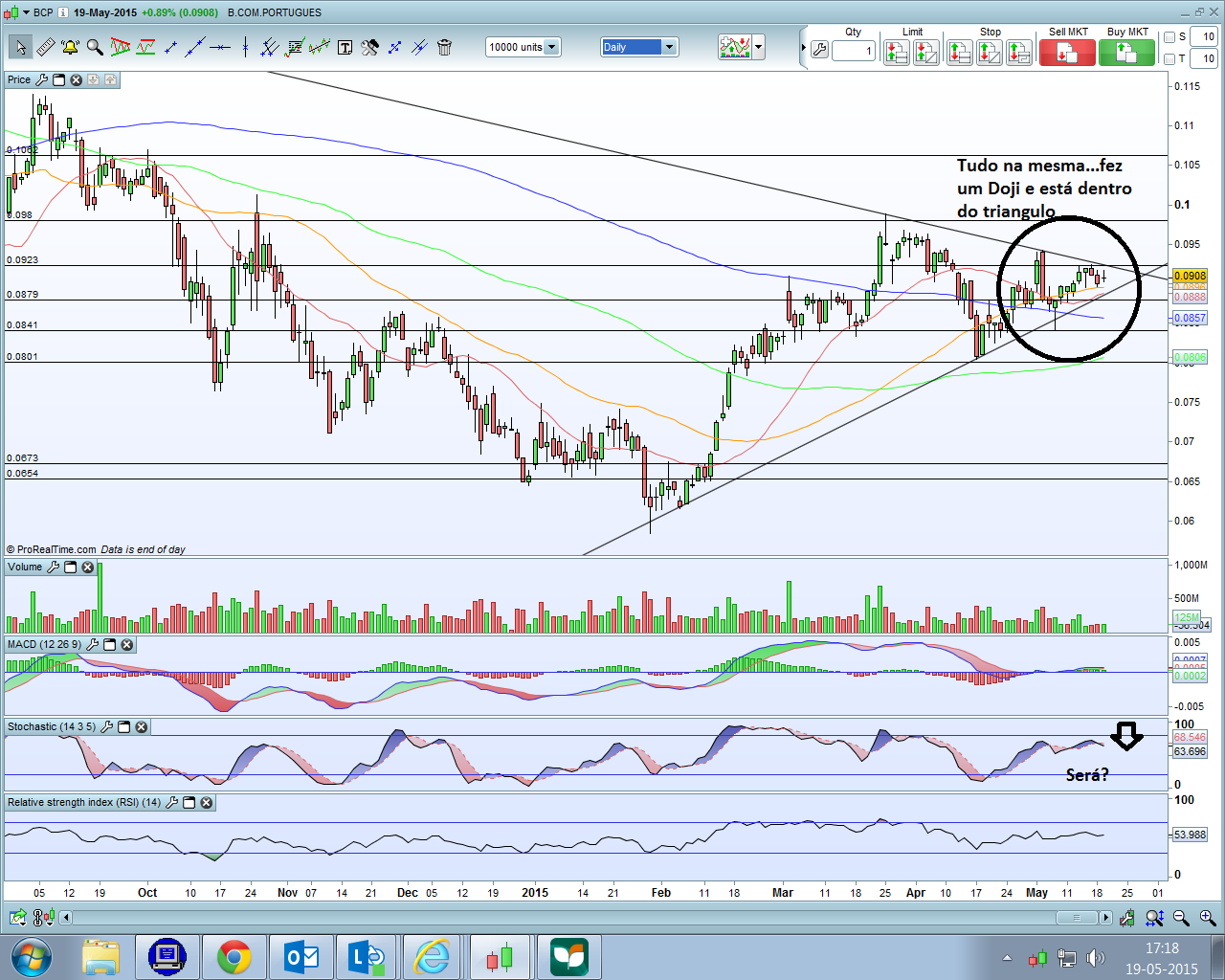
Task: Click the S value input field
Action: (1204, 37)
